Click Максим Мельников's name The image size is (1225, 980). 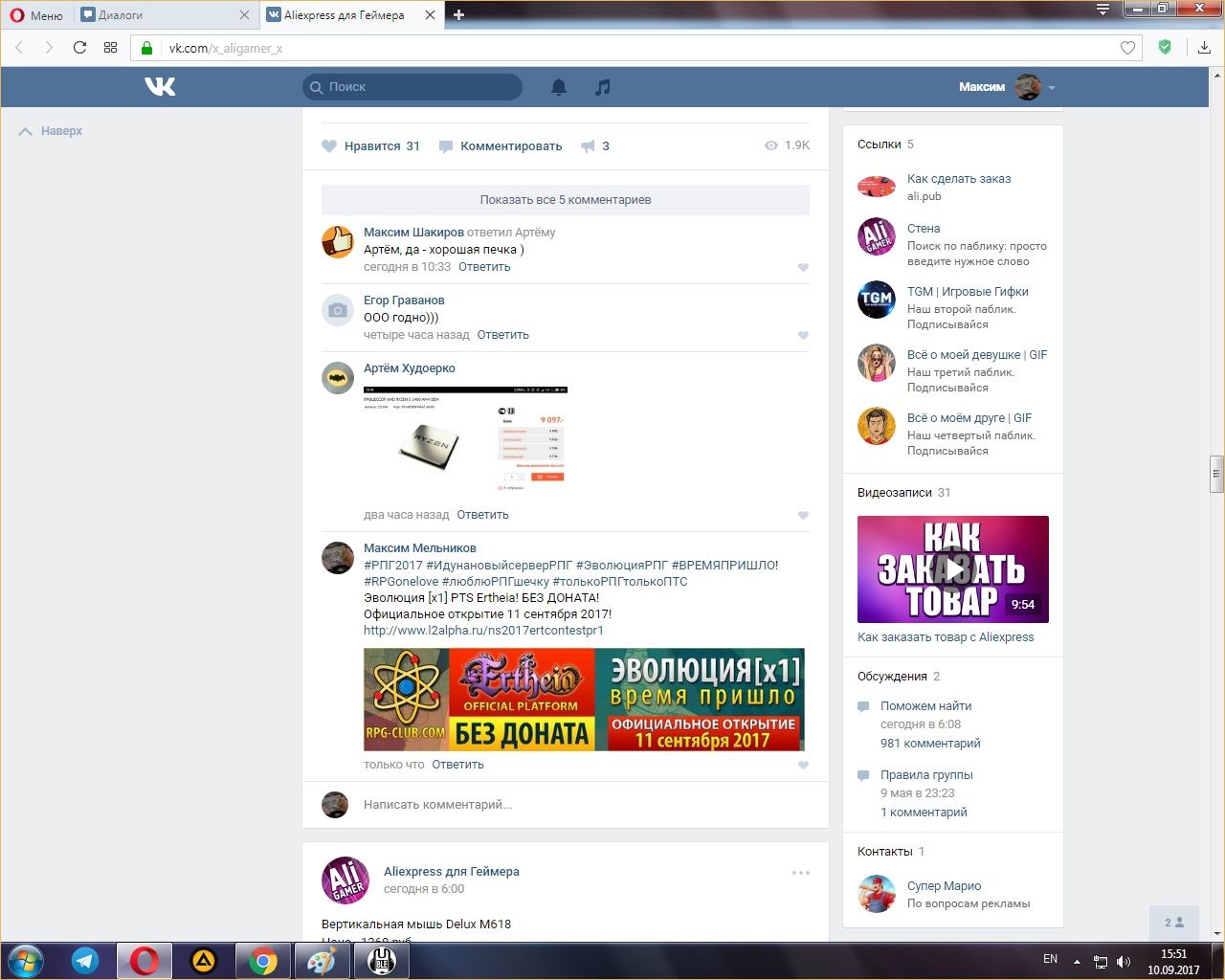[420, 548]
